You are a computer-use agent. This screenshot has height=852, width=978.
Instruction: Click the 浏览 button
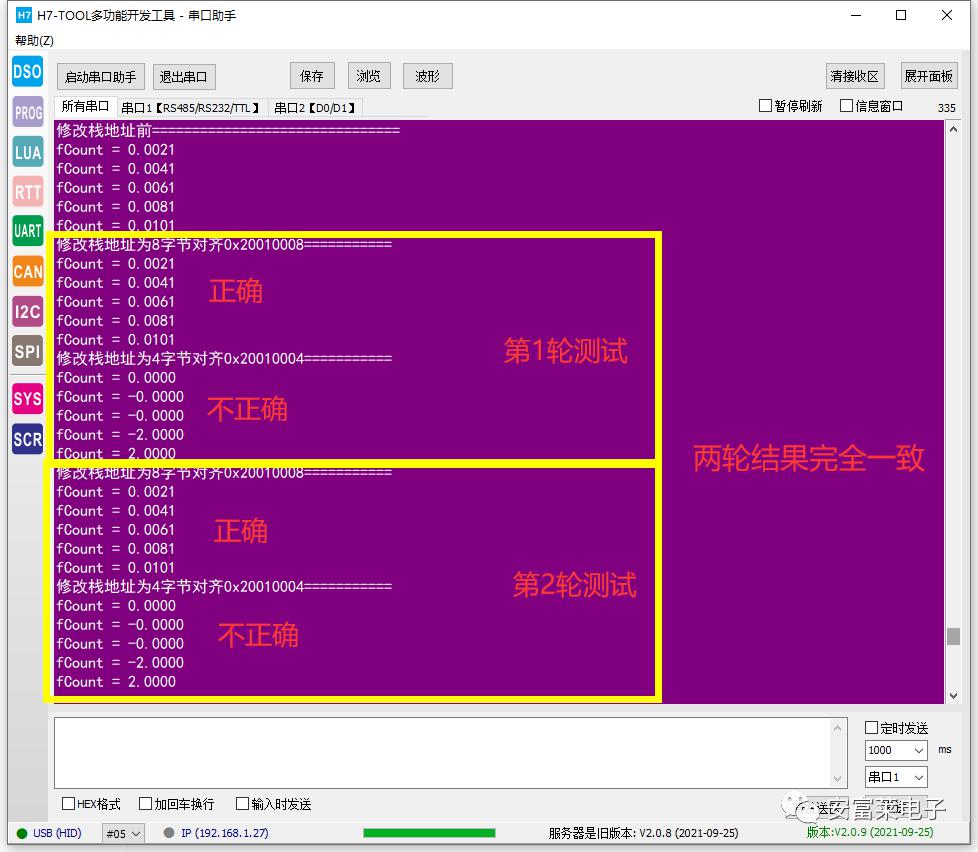[x=369, y=76]
